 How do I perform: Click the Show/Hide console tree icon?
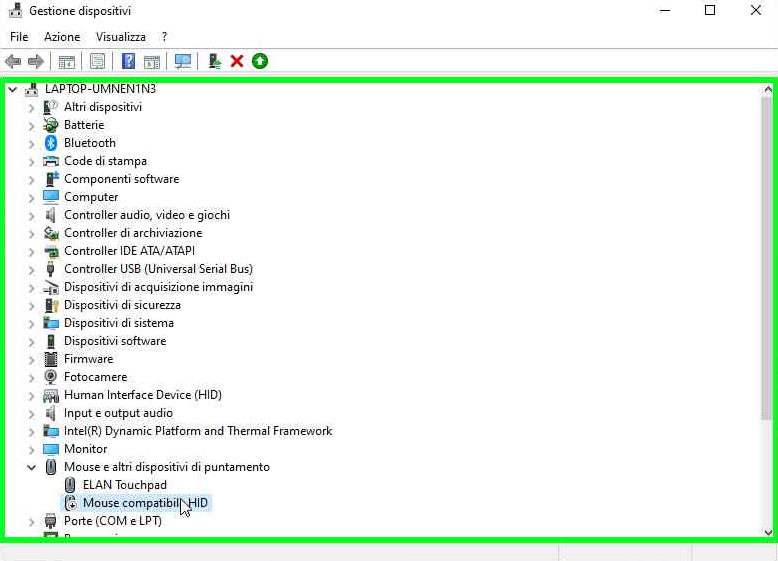pos(66,62)
